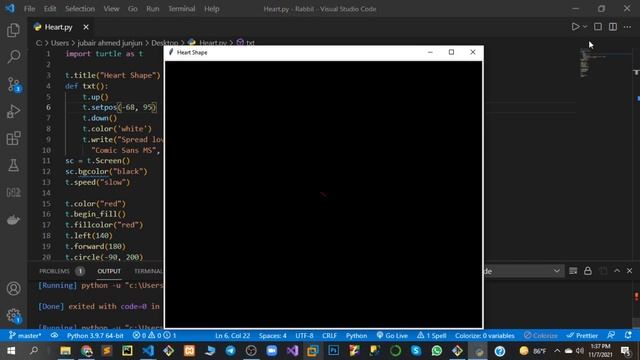Screen dimensions: 640x360
Task: Change language mode Python in status bar
Action: pyautogui.click(x=356, y=336)
